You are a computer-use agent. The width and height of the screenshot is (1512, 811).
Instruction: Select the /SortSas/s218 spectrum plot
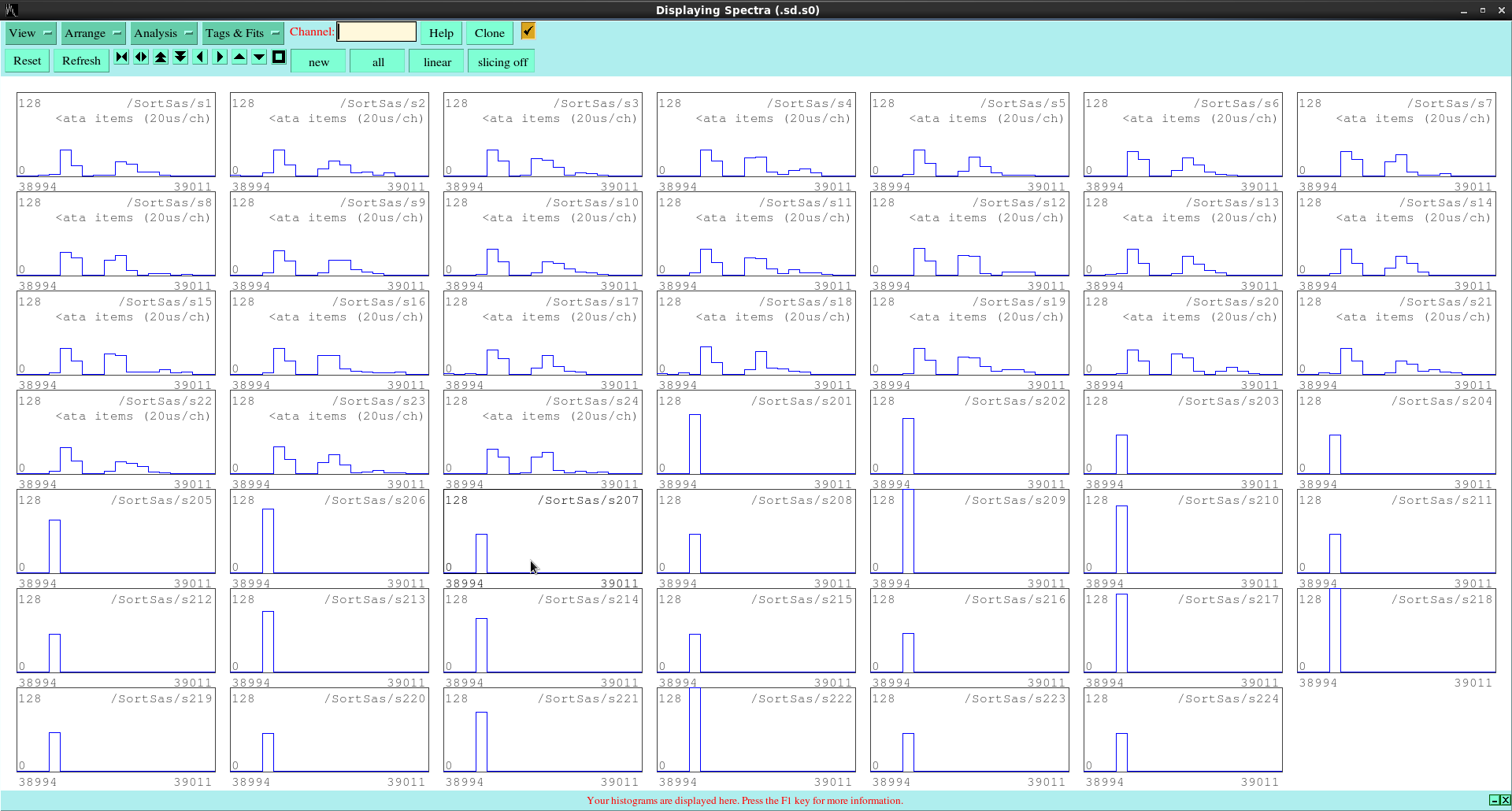click(x=1396, y=631)
